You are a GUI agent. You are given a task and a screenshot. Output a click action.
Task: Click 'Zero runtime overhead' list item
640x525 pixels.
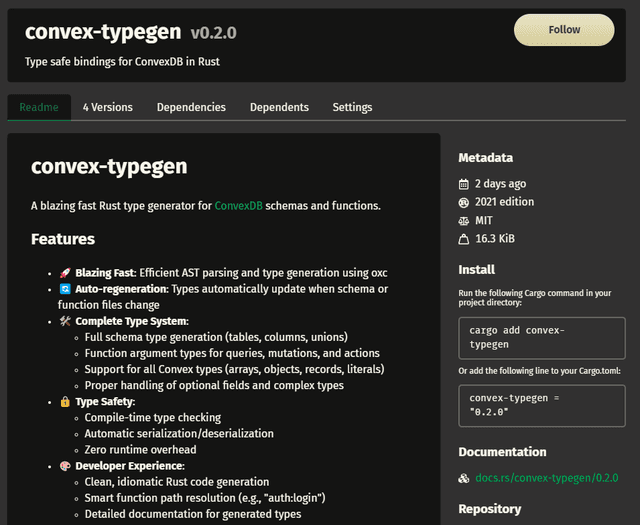[x=140, y=450]
